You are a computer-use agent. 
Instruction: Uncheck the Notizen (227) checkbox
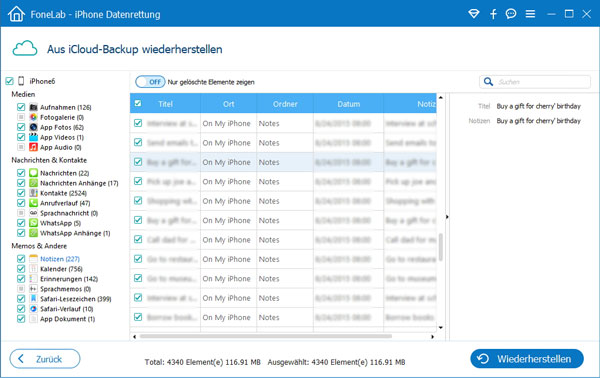tap(21, 259)
